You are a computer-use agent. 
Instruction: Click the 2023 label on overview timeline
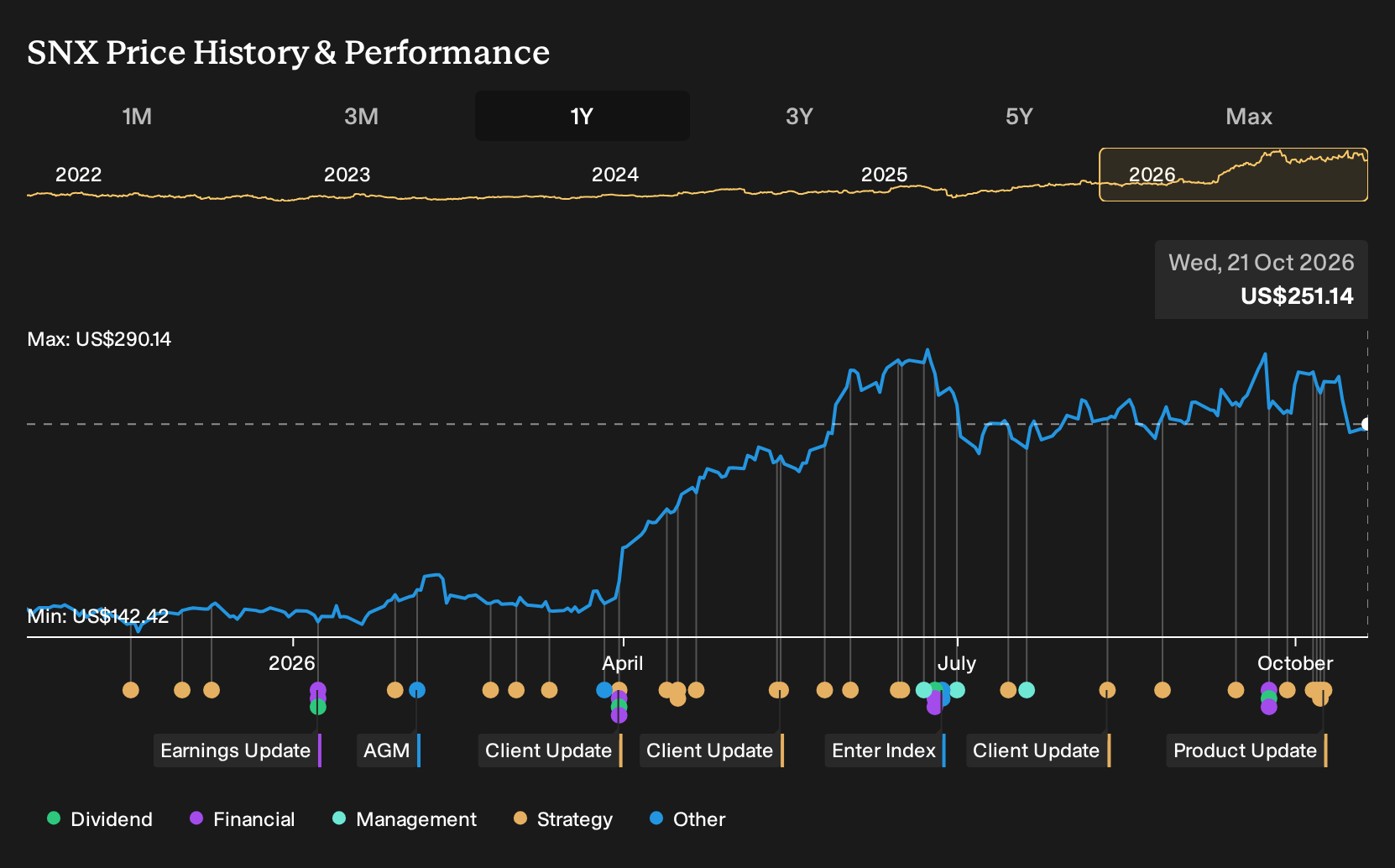pos(347,175)
